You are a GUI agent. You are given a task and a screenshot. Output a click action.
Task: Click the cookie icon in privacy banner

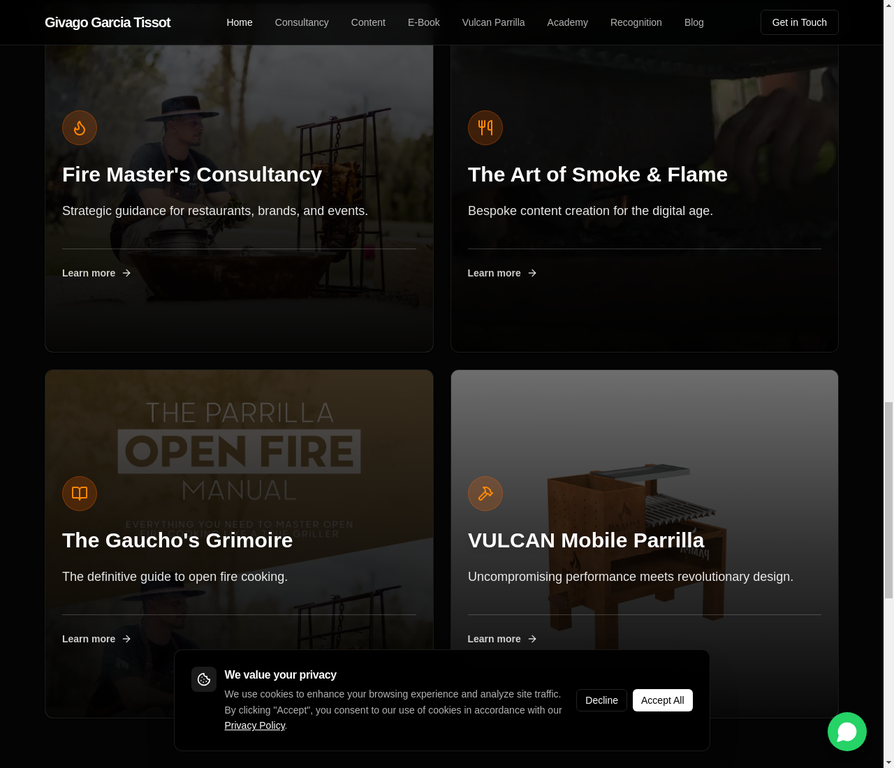(x=204, y=680)
